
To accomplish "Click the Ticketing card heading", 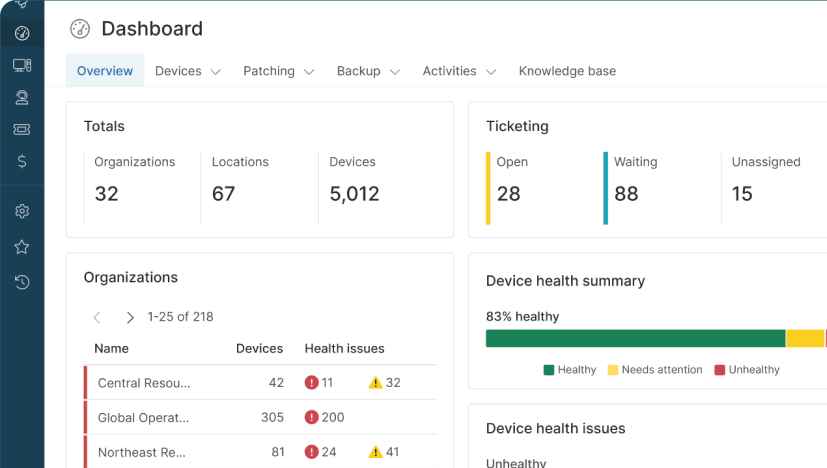I will click(517, 126).
